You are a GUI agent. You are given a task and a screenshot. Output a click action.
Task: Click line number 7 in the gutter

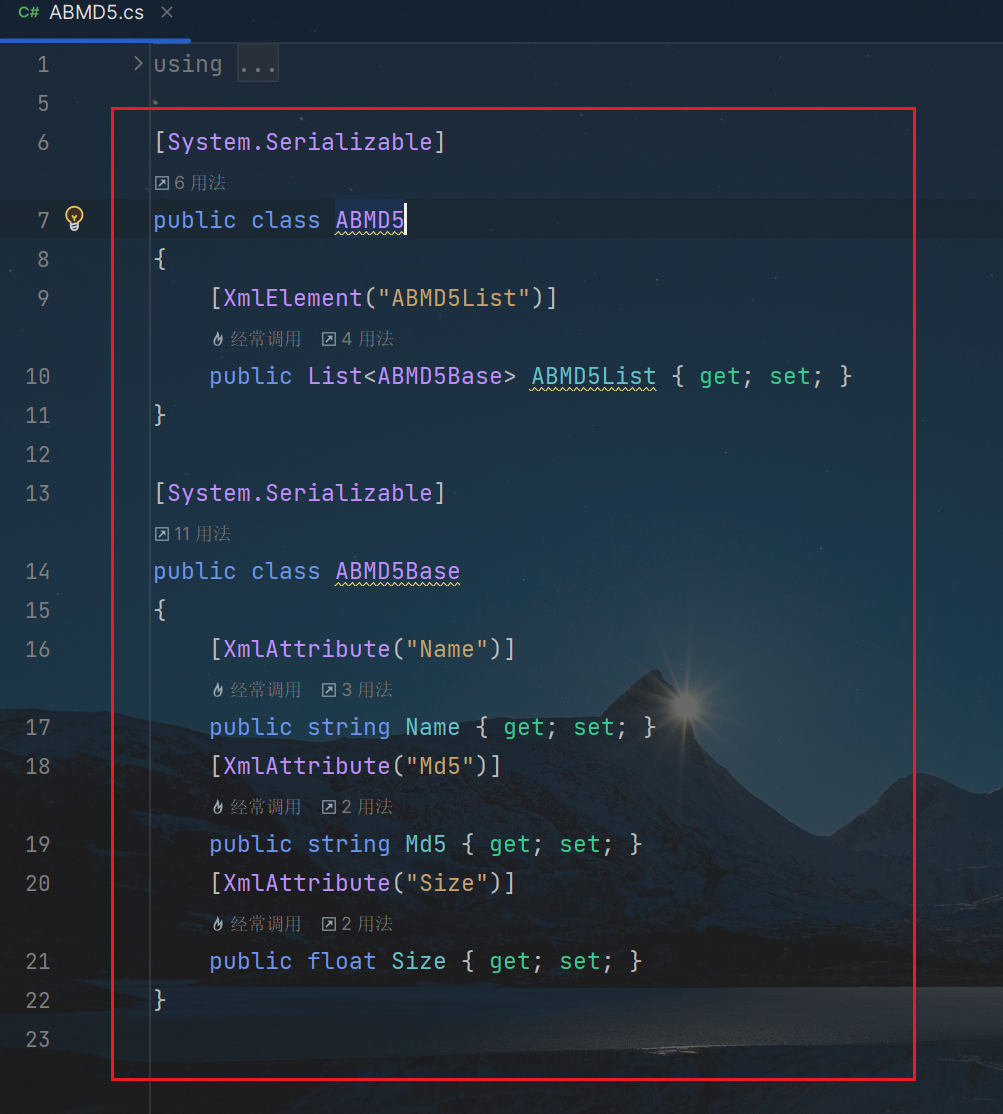point(43,220)
